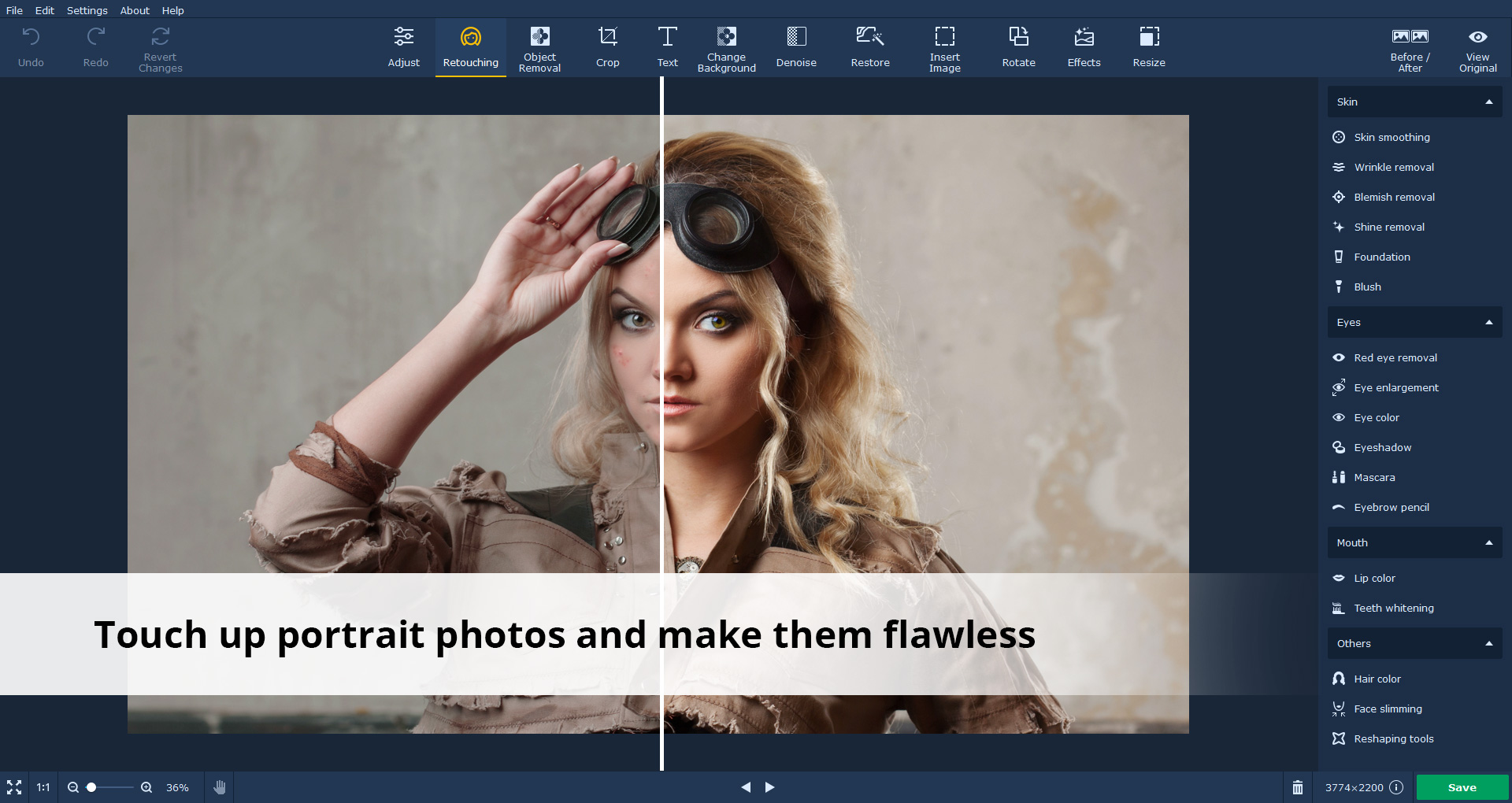Open the Effects panel
Viewport: 1512px width, 803px height.
tap(1084, 48)
